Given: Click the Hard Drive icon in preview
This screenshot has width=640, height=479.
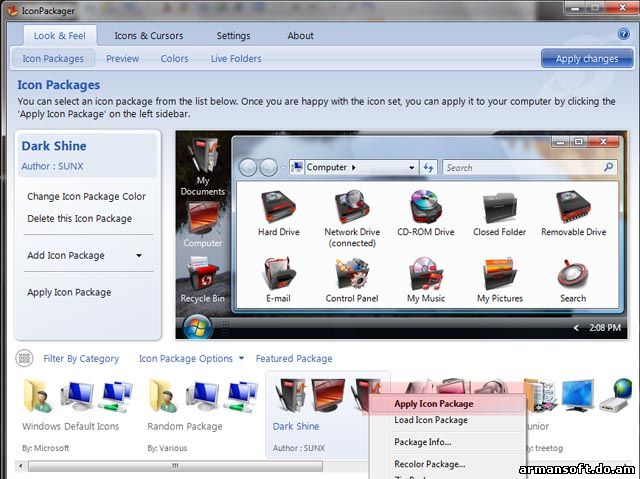Looking at the screenshot, I should pyautogui.click(x=278, y=207).
